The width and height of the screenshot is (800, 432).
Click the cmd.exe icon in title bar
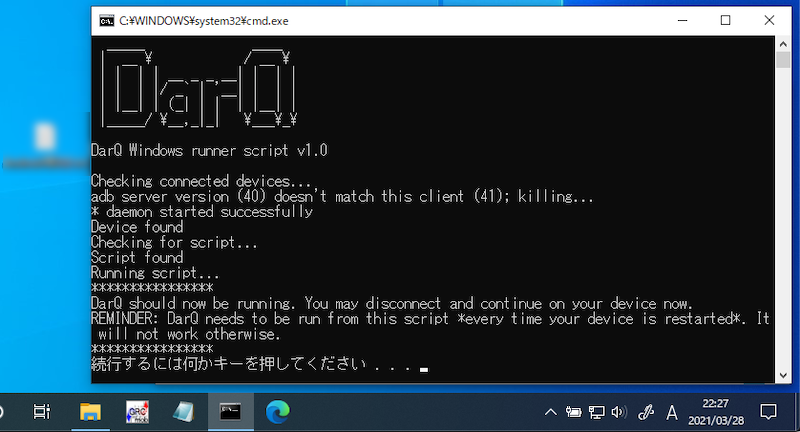tap(106, 20)
